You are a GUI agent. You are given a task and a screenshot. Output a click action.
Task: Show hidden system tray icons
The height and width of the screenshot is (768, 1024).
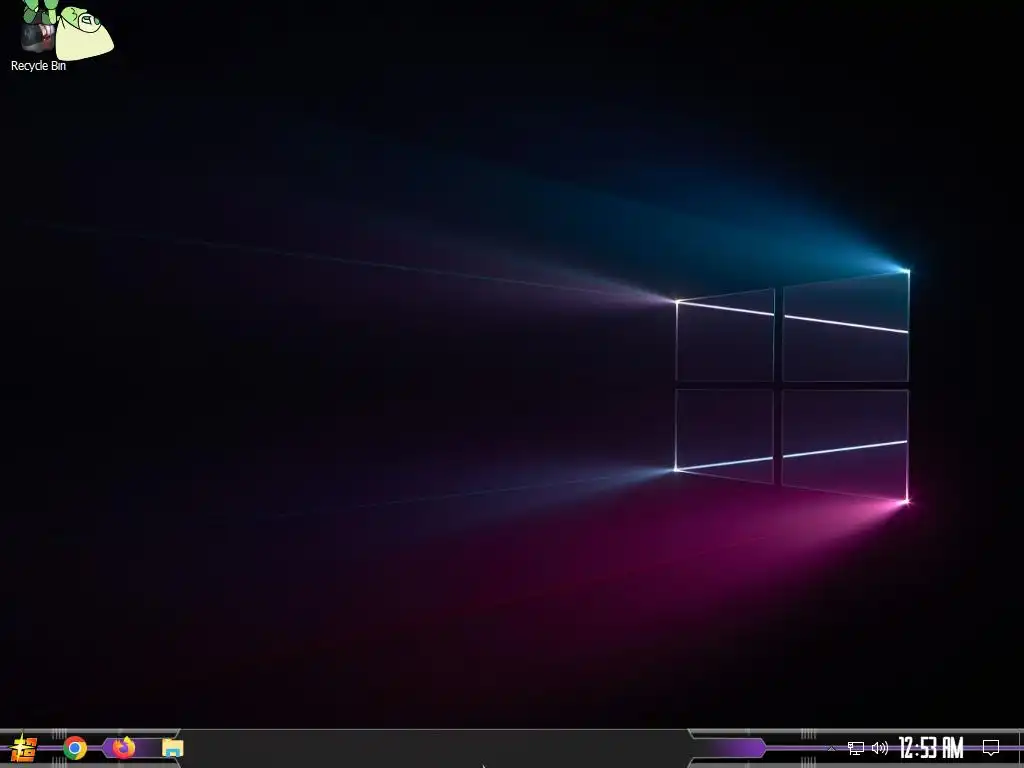[x=831, y=748]
